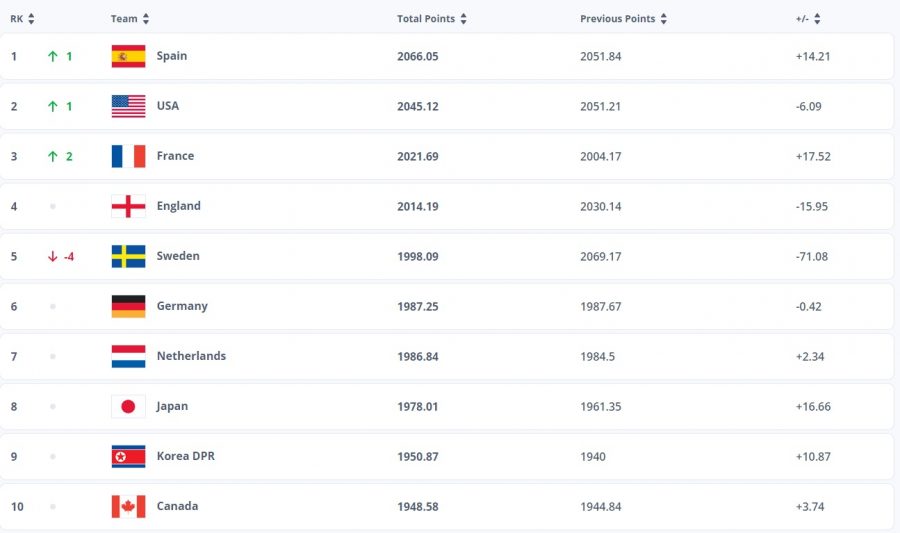Click the Korea DPR flag icon

pyautogui.click(x=128, y=456)
